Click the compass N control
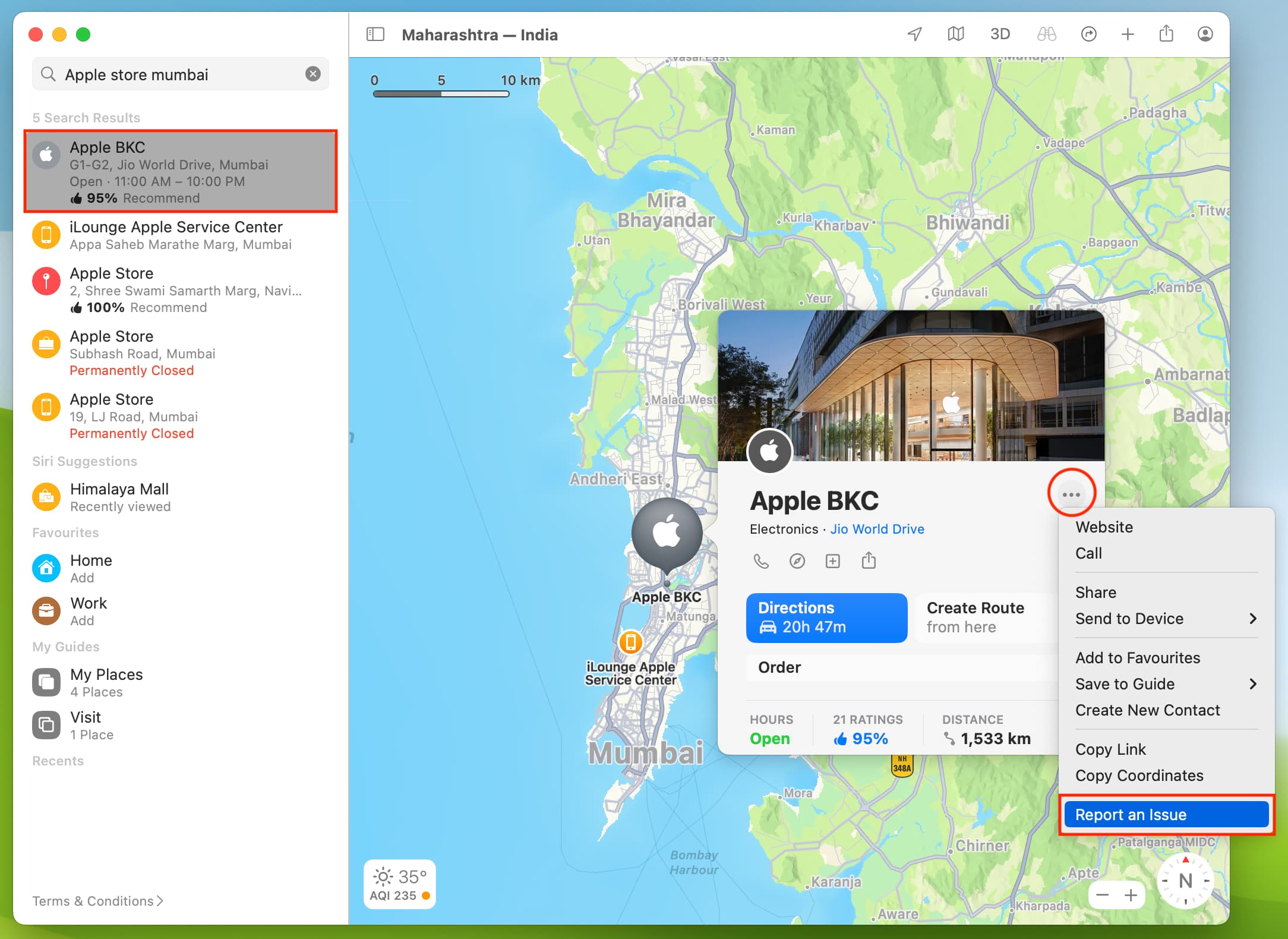Image resolution: width=1288 pixels, height=939 pixels. click(x=1185, y=881)
